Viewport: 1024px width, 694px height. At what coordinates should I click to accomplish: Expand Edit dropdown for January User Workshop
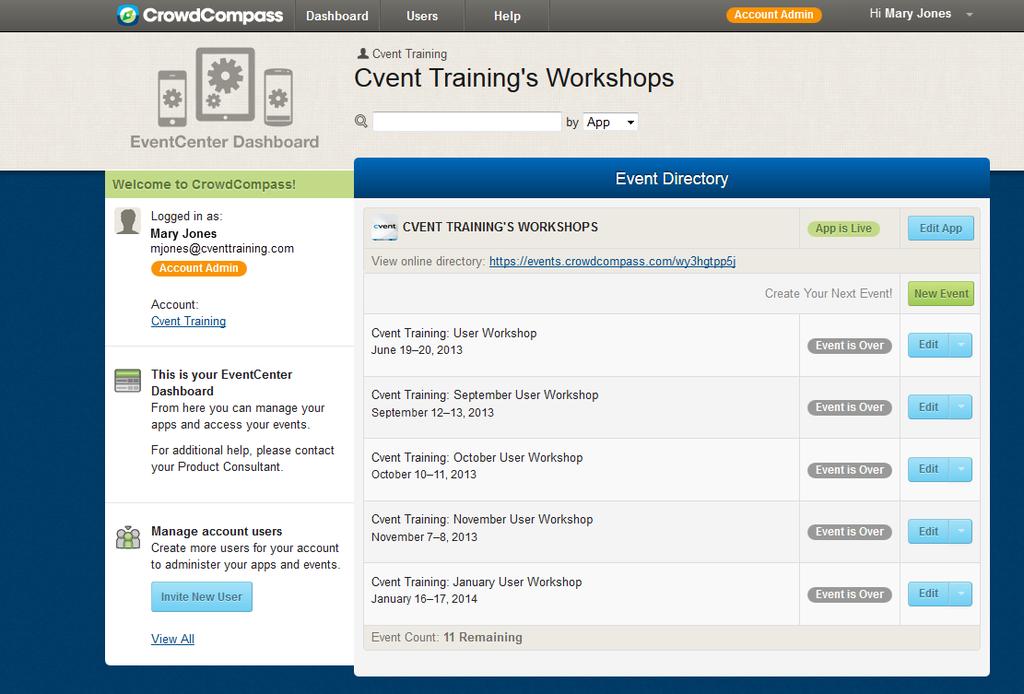point(961,593)
